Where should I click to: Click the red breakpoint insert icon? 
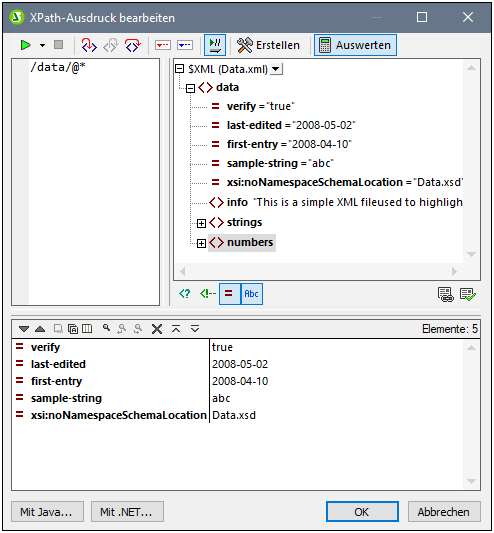(163, 45)
